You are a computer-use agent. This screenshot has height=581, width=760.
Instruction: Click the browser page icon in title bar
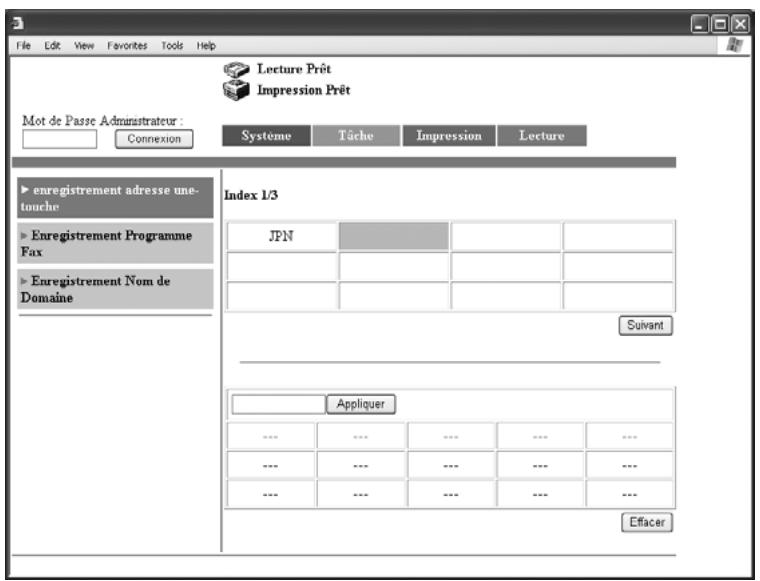pyautogui.click(x=17, y=23)
